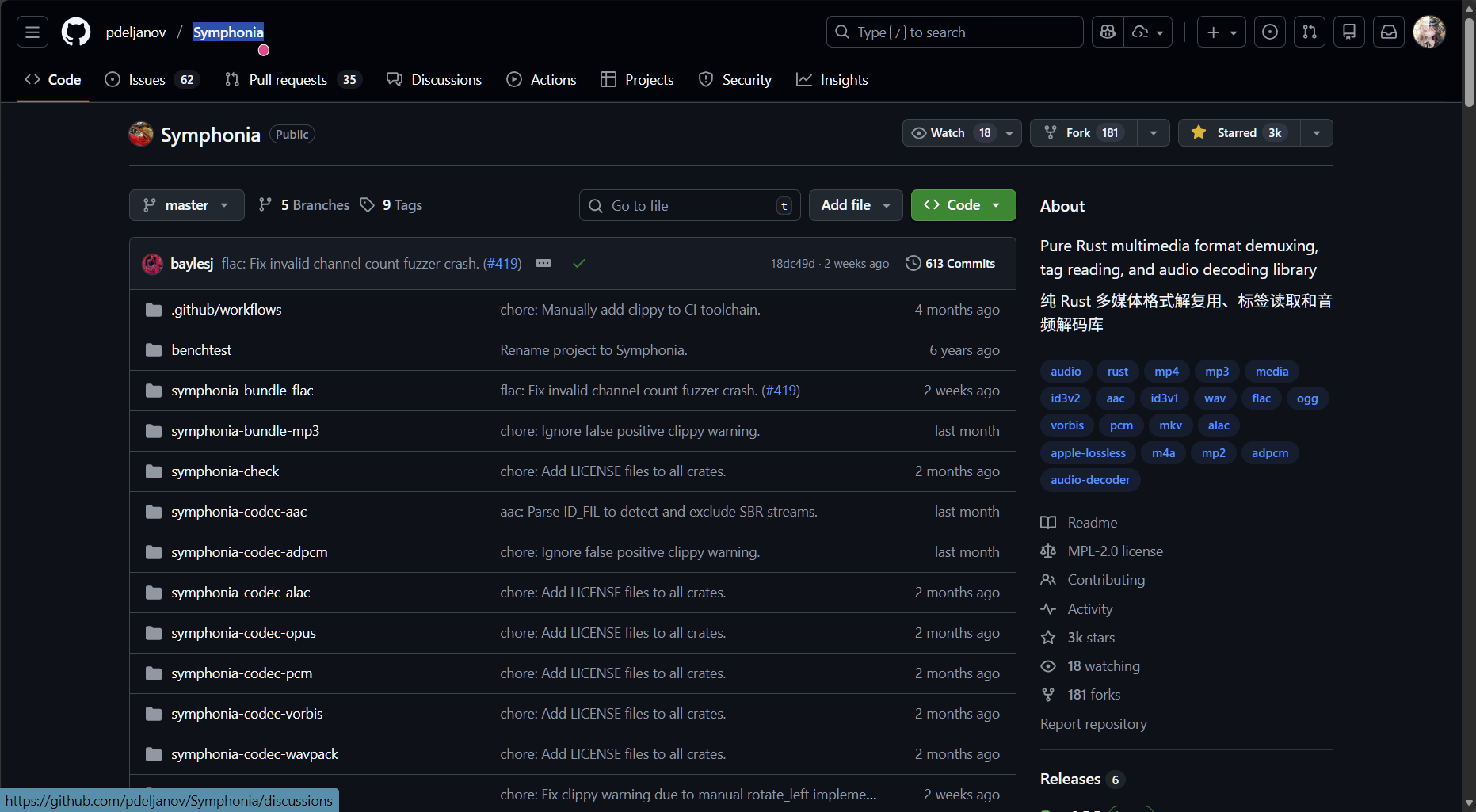The width and height of the screenshot is (1476, 812).
Task: Click the rust topic tag
Action: click(x=1117, y=372)
